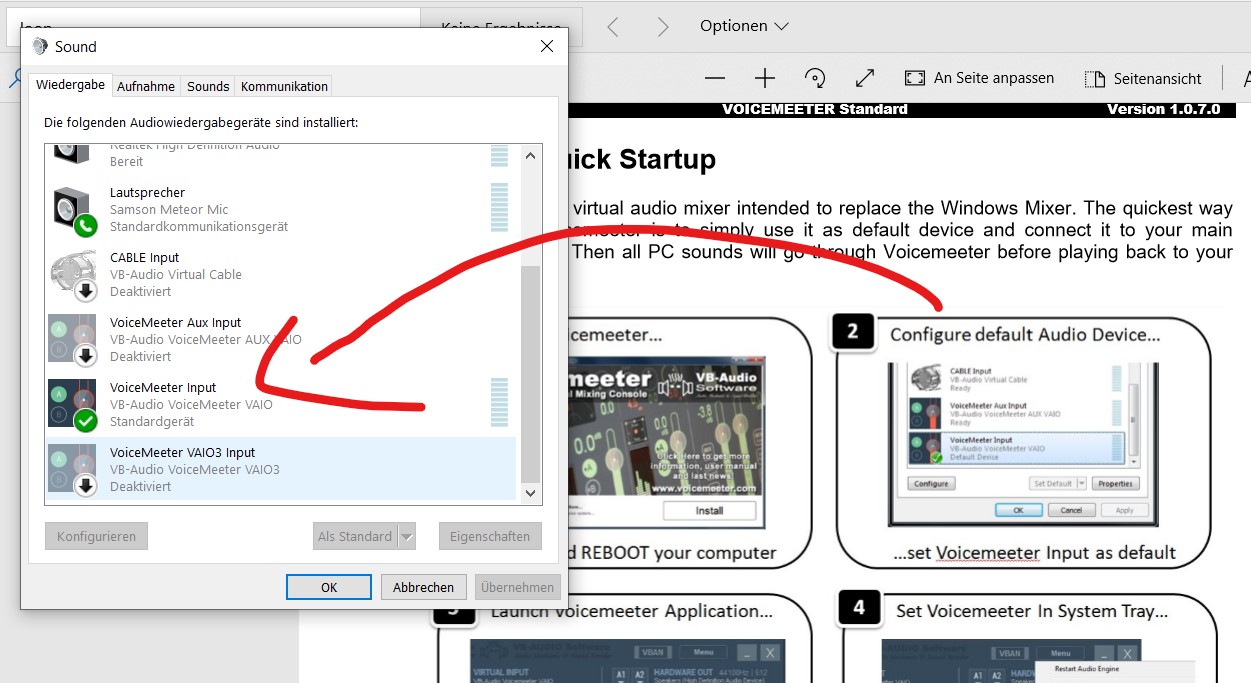Screen dimensions: 1251x683
Task: Go to previous search result arrow
Action: [x=613, y=27]
